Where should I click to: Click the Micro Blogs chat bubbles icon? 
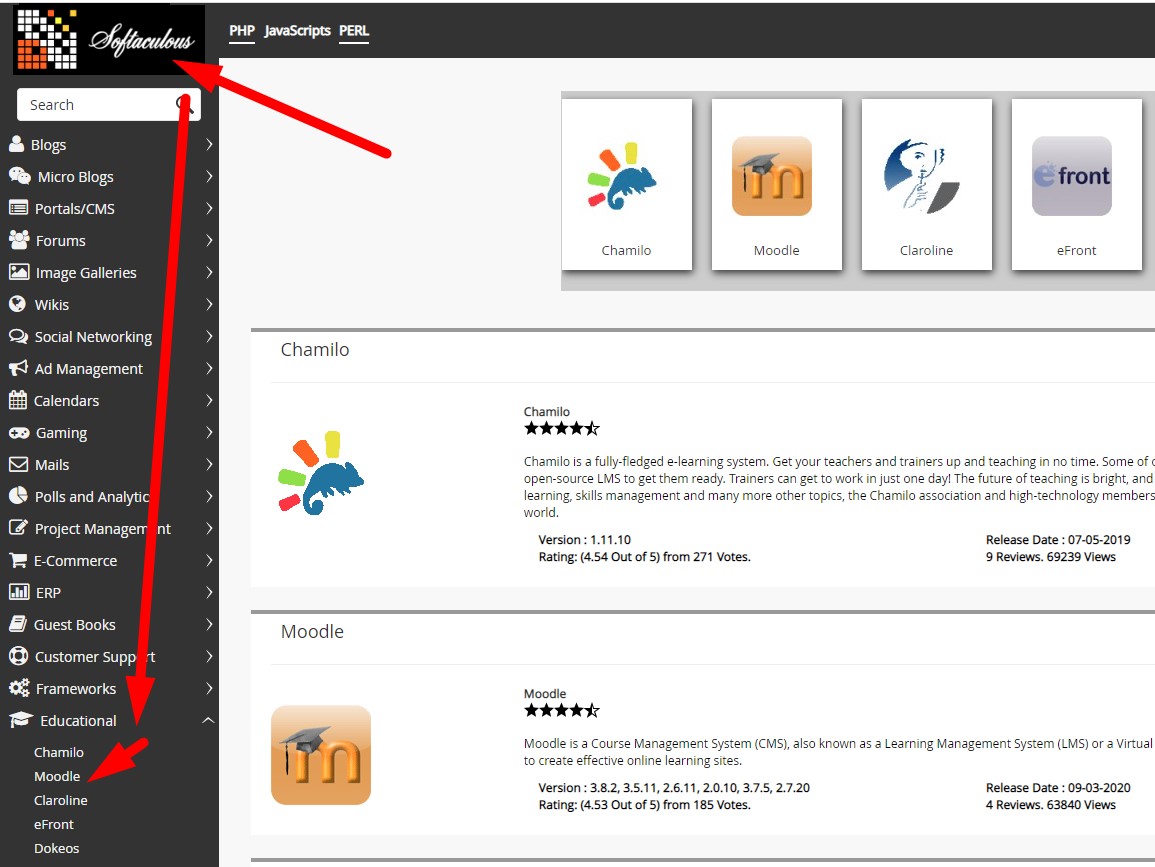pyautogui.click(x=19, y=176)
